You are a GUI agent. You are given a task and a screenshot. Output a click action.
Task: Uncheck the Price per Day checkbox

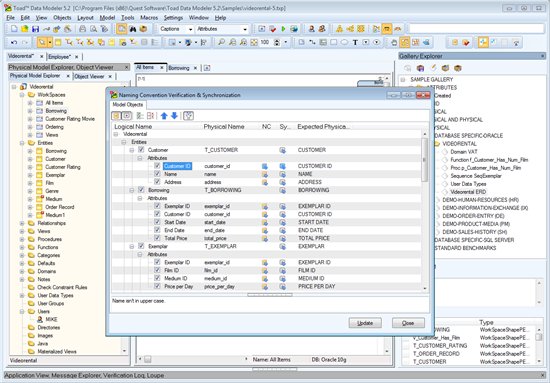coord(157,286)
